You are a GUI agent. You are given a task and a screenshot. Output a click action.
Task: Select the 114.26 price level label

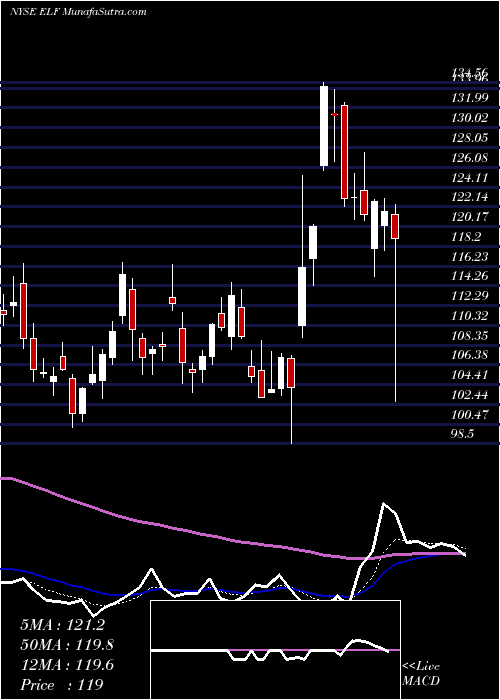point(469,276)
